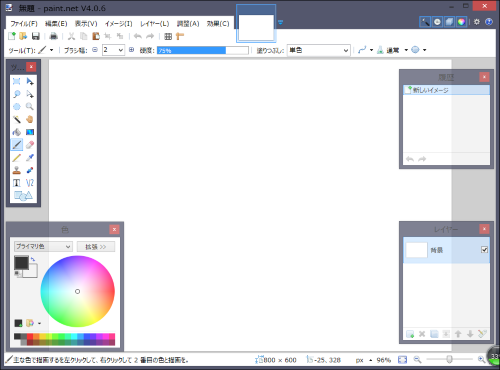Pick the Paint Bucket tool
500x370 pixels.
click(x=17, y=132)
